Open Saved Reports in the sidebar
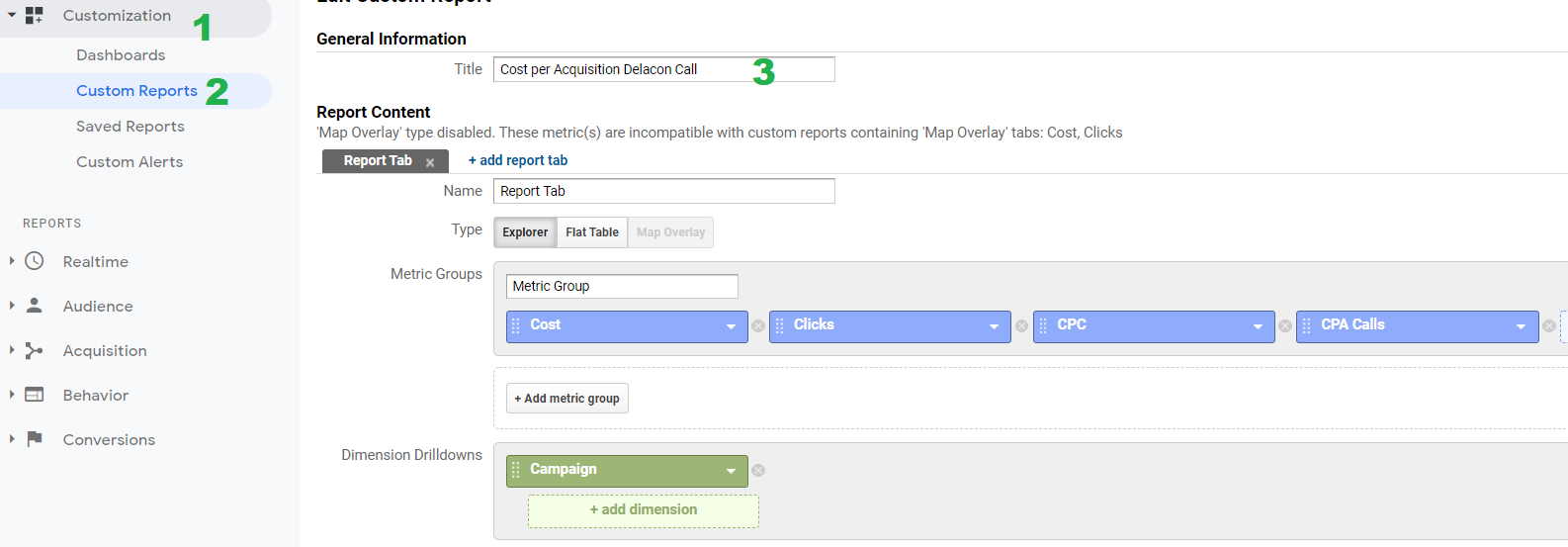1568x547 pixels. pyautogui.click(x=131, y=127)
